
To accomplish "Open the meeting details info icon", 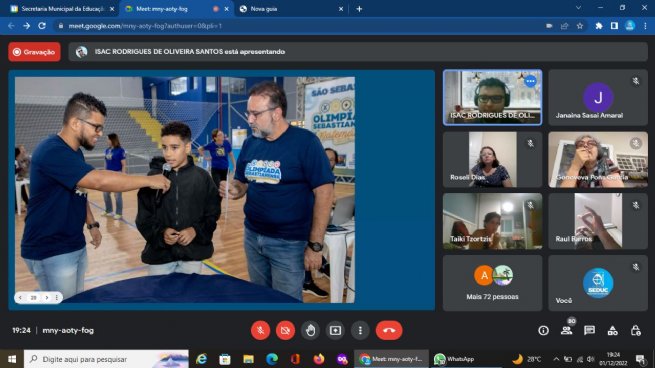I will (543, 330).
